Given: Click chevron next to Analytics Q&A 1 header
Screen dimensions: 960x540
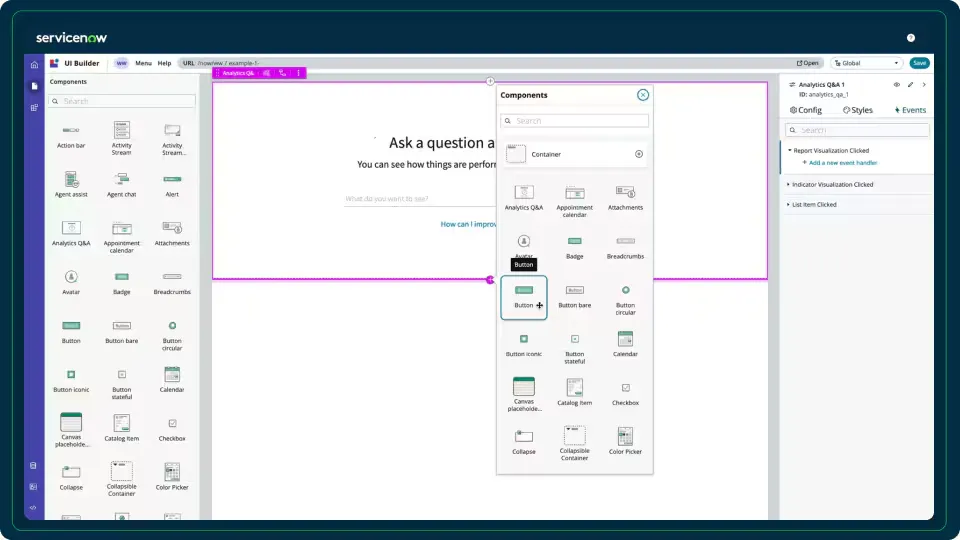Looking at the screenshot, I should pos(924,85).
